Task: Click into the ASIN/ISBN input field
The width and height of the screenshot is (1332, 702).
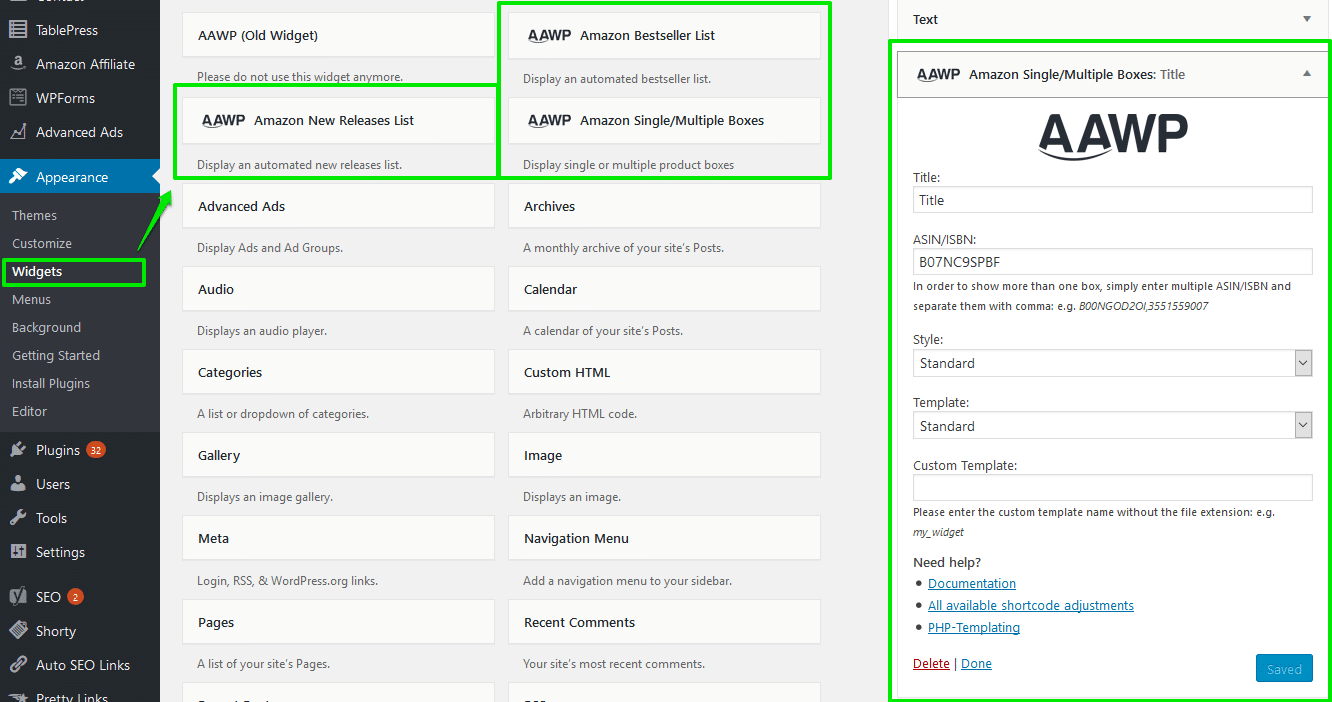Action: pos(1113,262)
